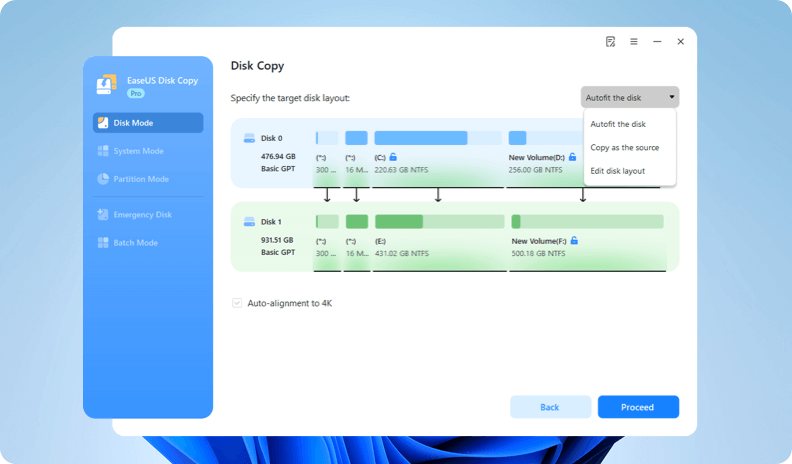792x464 pixels.
Task: Select New Volume(D:) partition bar
Action: pyautogui.click(x=546, y=138)
